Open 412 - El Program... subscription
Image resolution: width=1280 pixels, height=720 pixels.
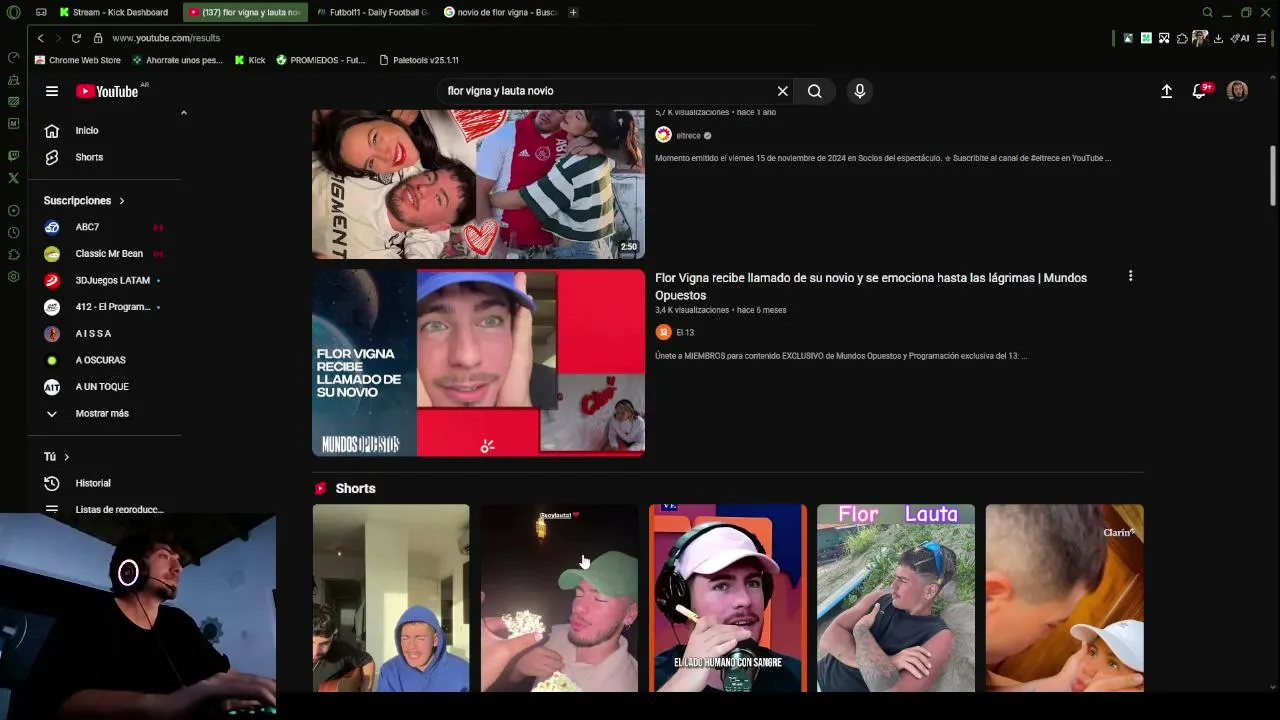(105, 307)
